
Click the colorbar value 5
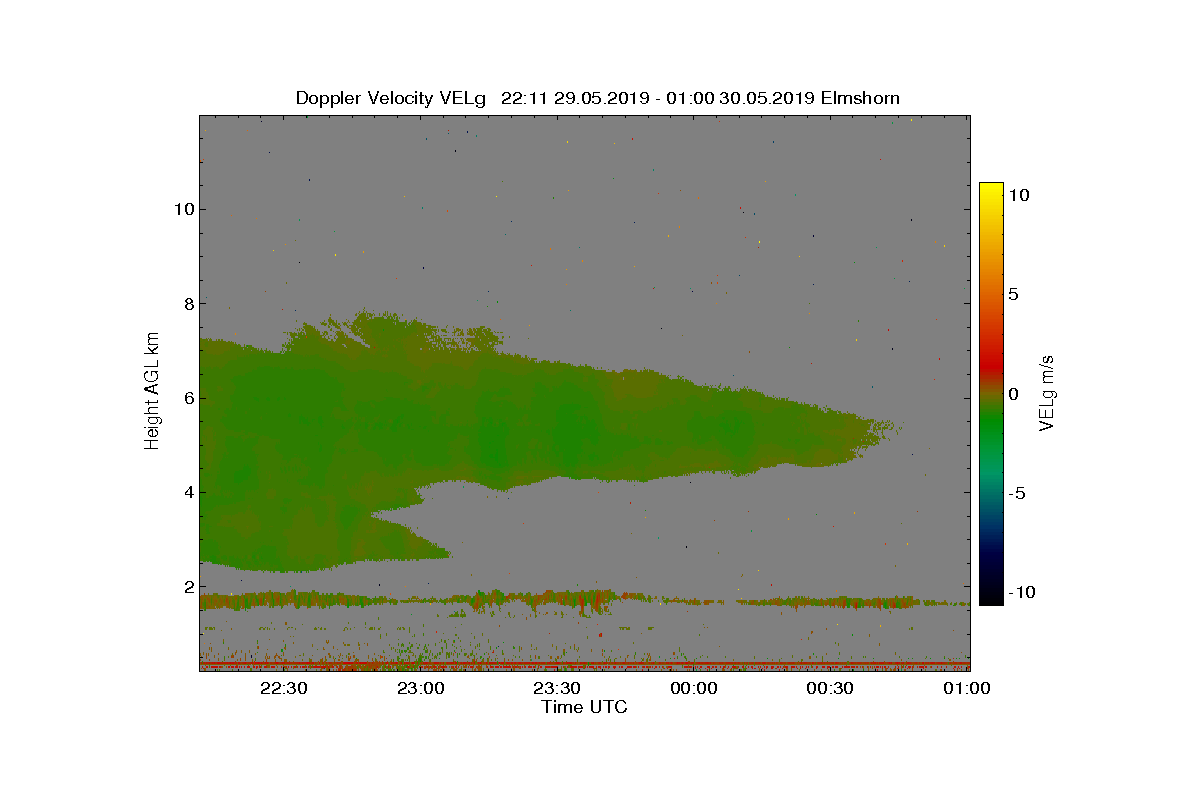[1013, 295]
